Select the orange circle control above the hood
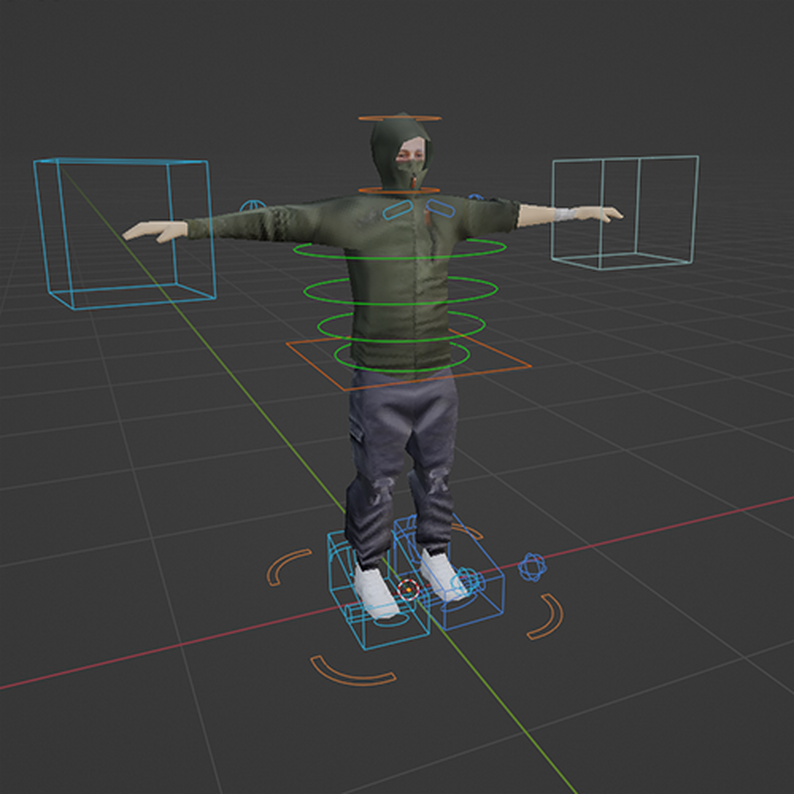 click(x=400, y=118)
